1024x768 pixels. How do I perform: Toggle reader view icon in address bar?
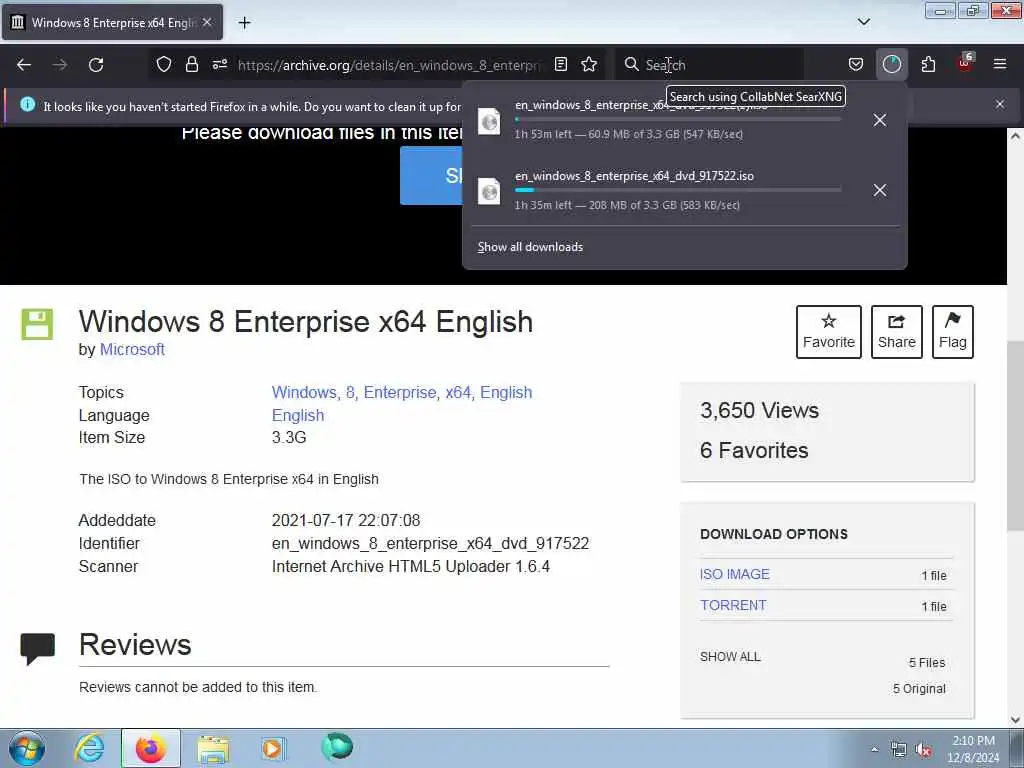coord(561,64)
